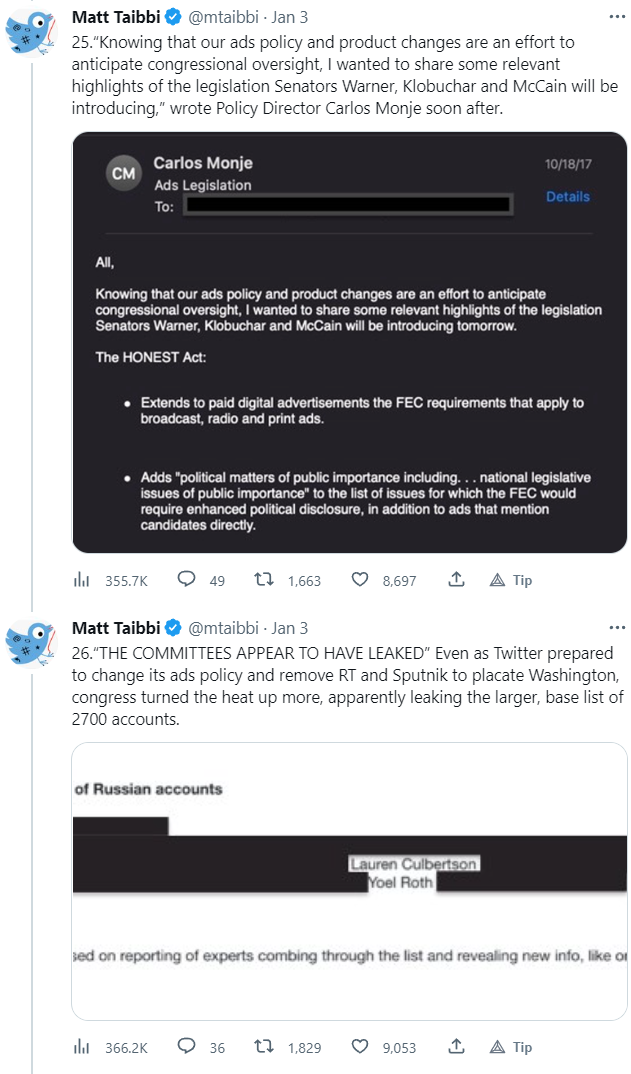The image size is (631, 1074).
Task: Reply to tweet 26 about leaked committees
Action: [x=186, y=1047]
